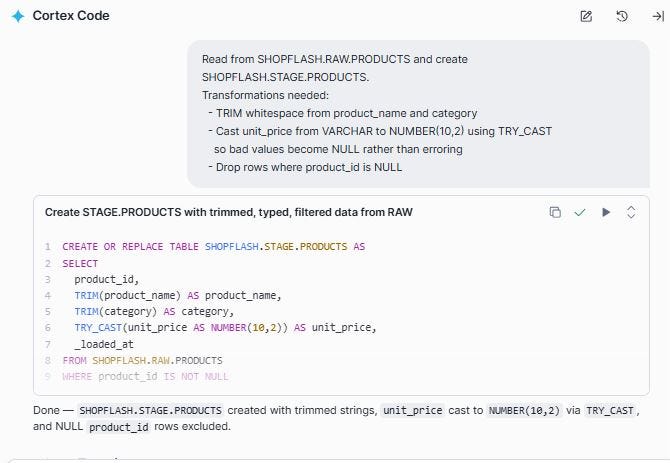Click the WHERE product_id IS NOT NULL line
The height and width of the screenshot is (463, 670).
[x=145, y=376]
